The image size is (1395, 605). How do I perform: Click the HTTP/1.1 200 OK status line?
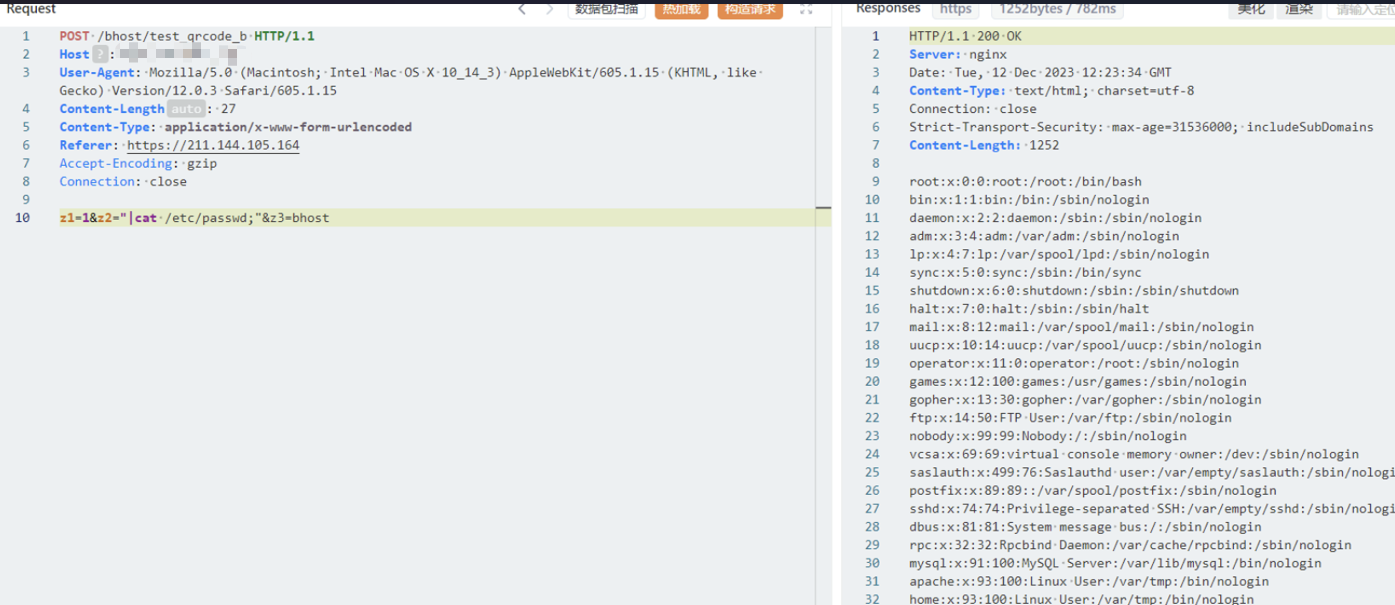(x=965, y=36)
